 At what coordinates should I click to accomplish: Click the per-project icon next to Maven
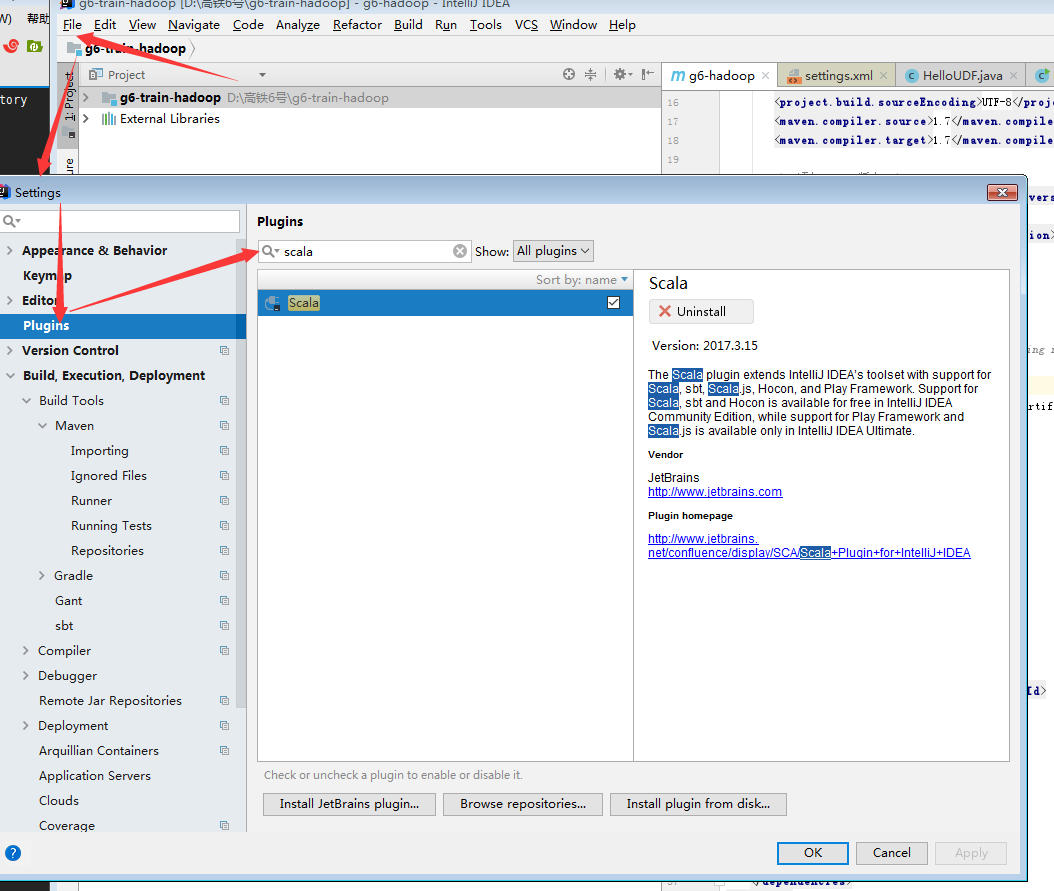pyautogui.click(x=225, y=425)
